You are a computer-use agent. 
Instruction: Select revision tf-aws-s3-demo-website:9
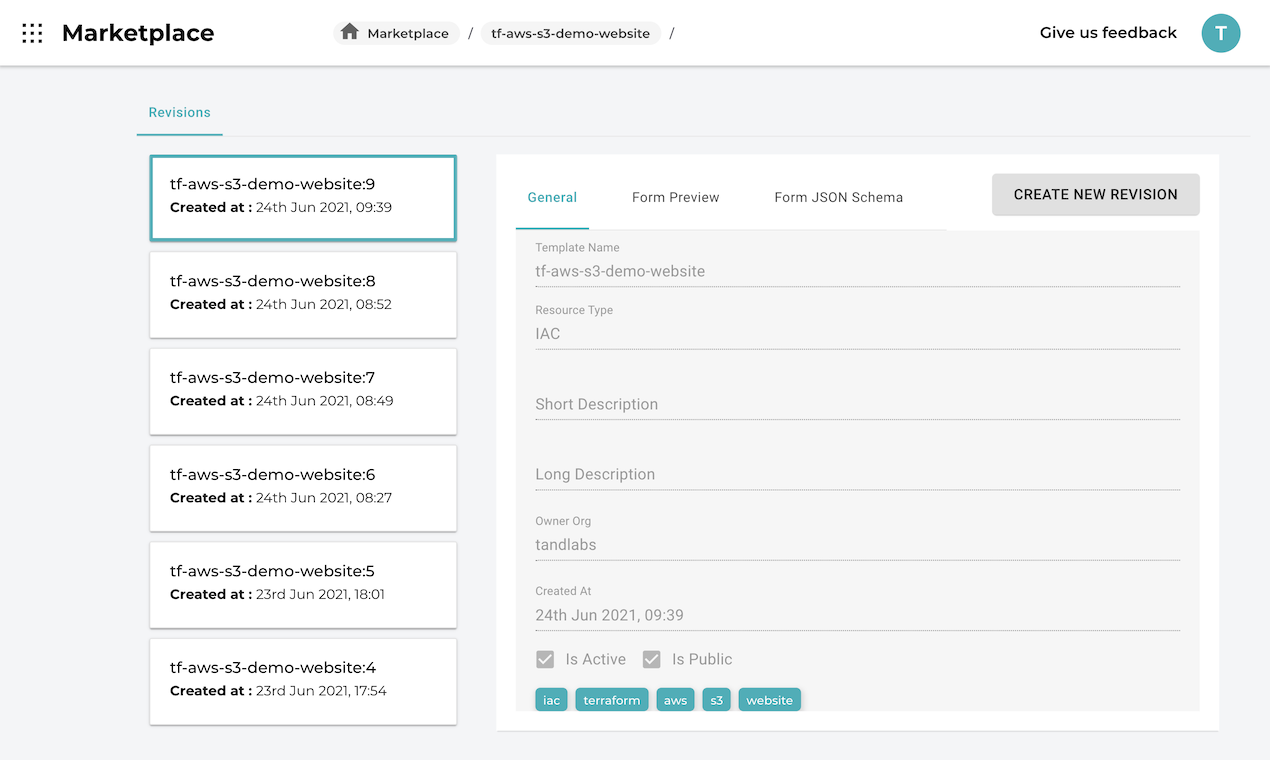point(303,197)
